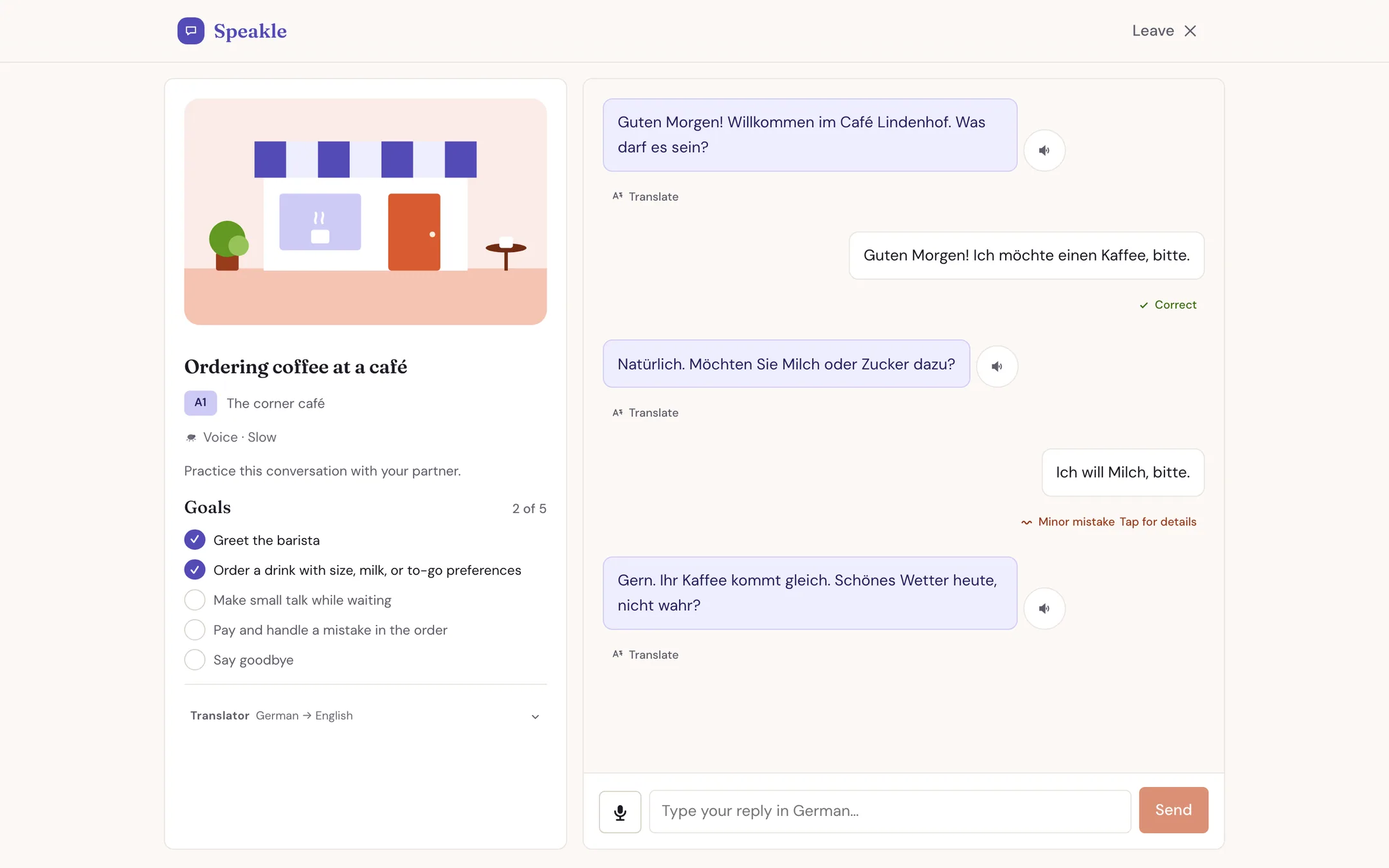Viewport: 1389px width, 868px height.
Task: Click the microphone button to record a reply
Action: [620, 811]
